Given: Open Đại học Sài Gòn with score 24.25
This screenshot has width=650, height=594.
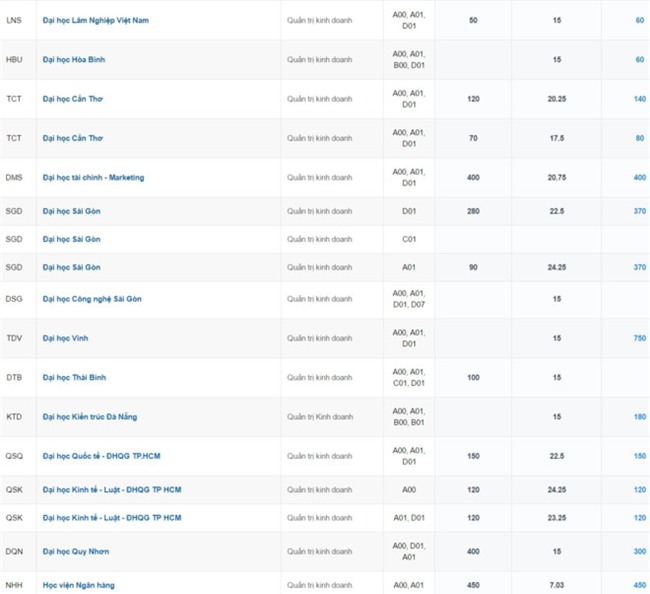Looking at the screenshot, I should (72, 268).
